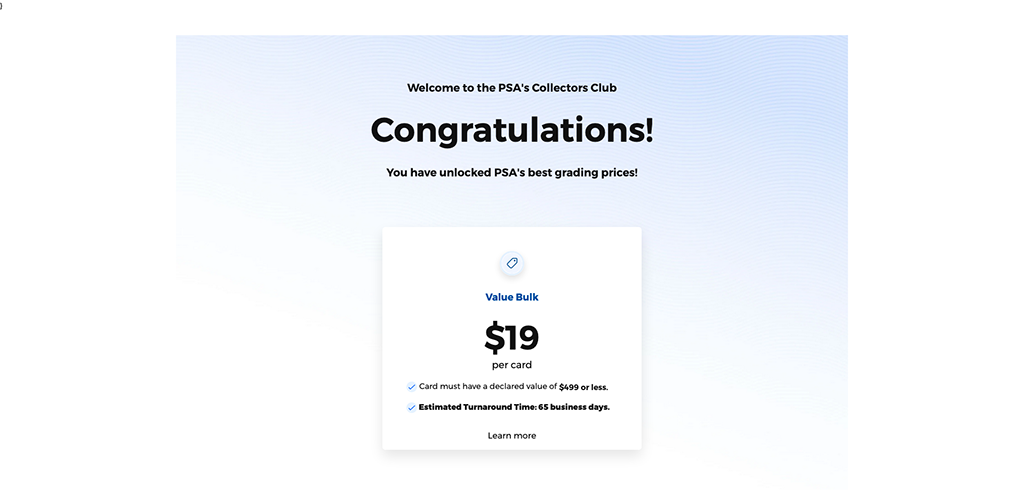The height and width of the screenshot is (502, 1024).
Task: Click the Welcome to PSA's Collectors Club text
Action: point(512,87)
